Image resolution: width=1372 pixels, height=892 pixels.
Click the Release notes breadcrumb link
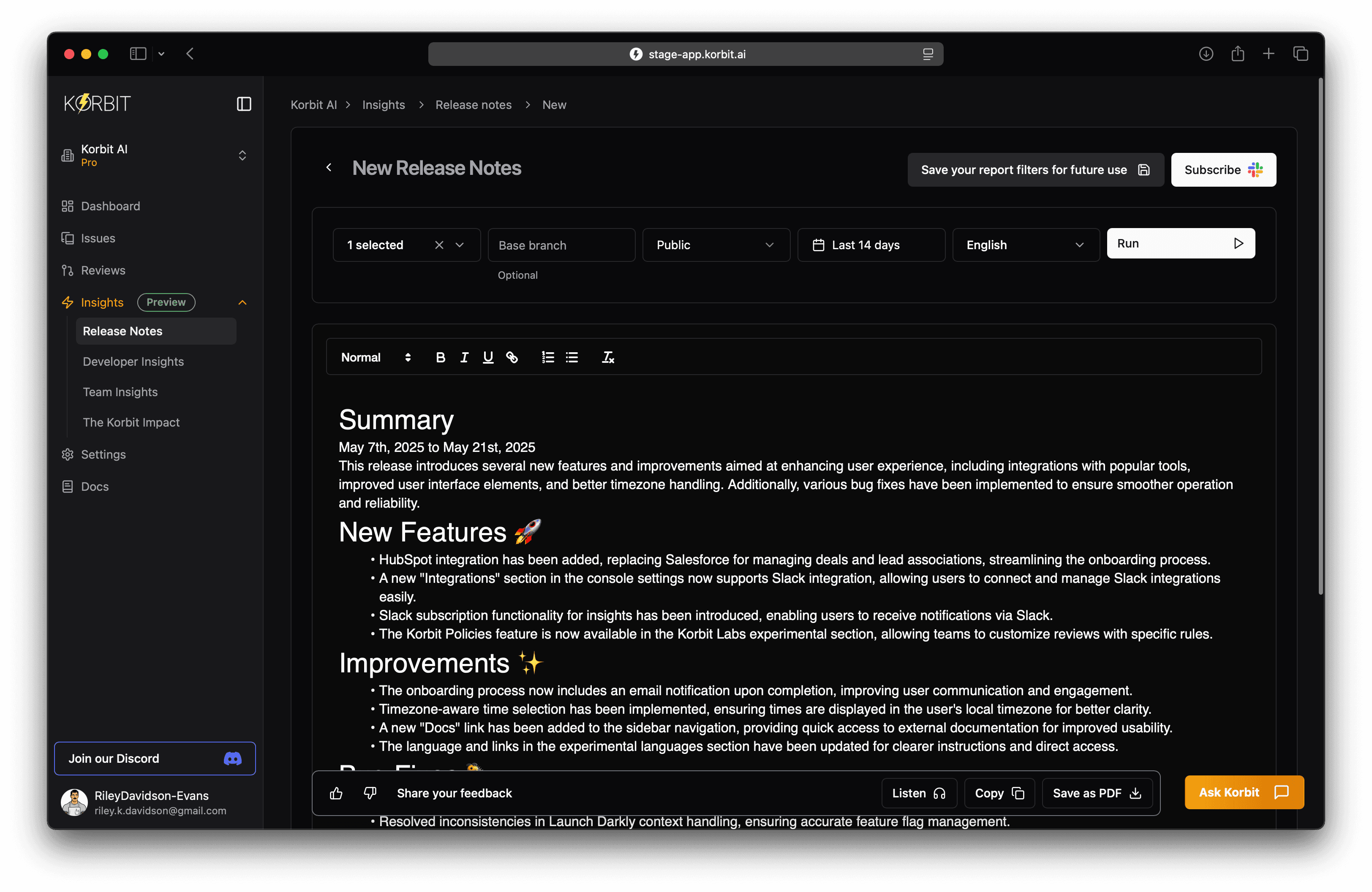(x=473, y=105)
